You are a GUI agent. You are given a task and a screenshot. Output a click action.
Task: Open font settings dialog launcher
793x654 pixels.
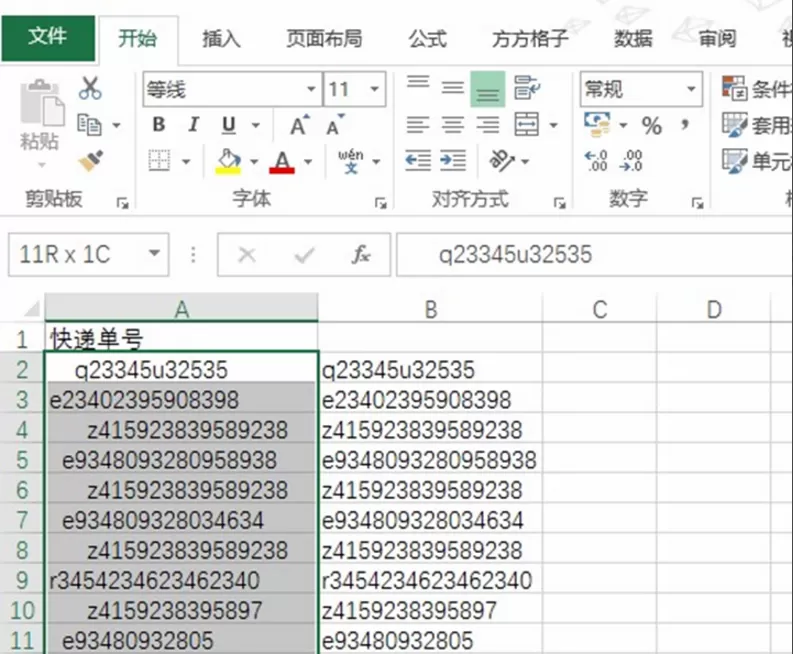(x=380, y=203)
